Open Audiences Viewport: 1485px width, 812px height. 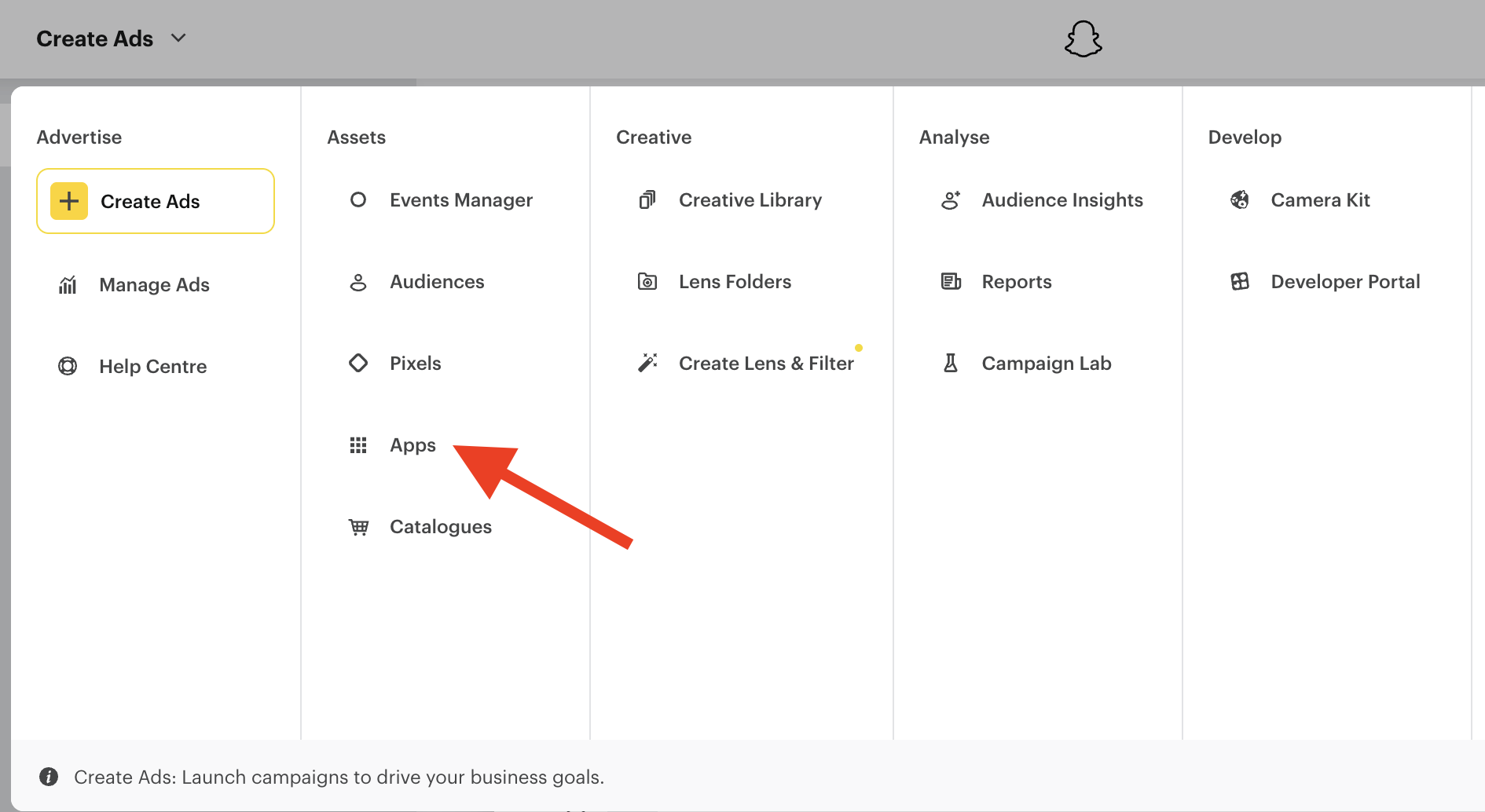(437, 282)
